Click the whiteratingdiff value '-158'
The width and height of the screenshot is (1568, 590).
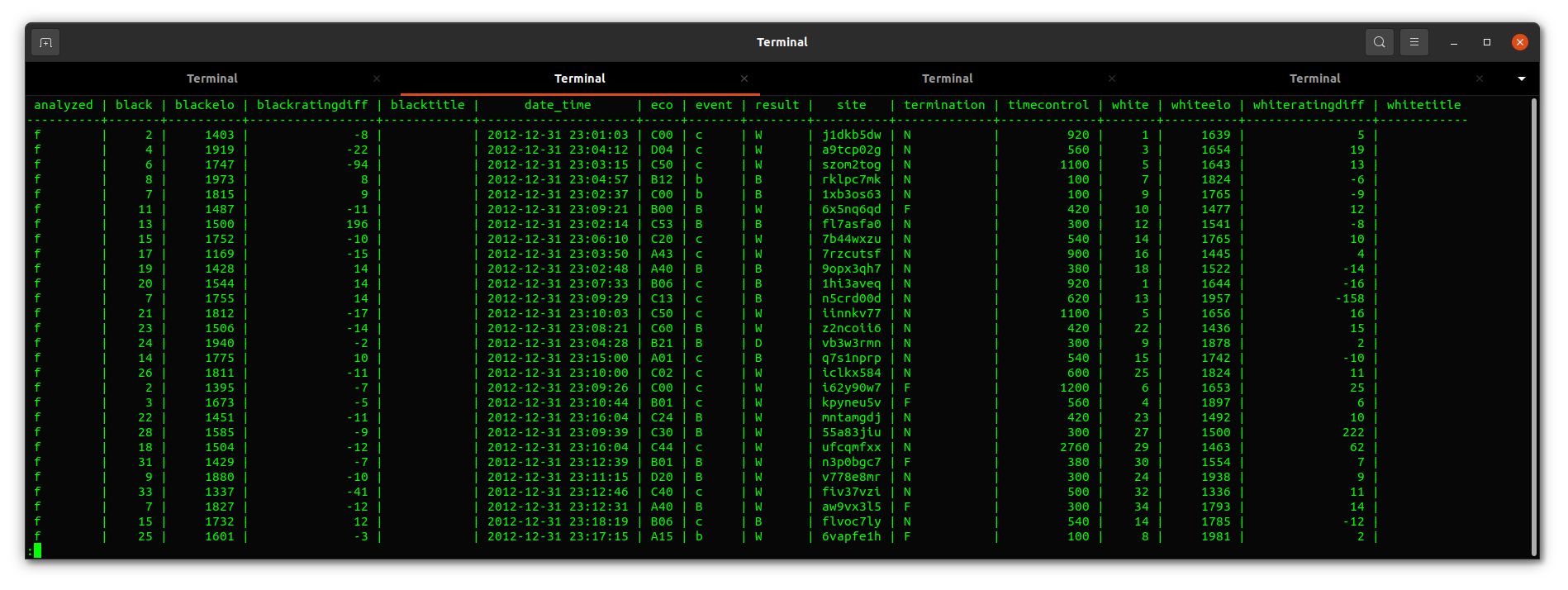pyautogui.click(x=1350, y=298)
